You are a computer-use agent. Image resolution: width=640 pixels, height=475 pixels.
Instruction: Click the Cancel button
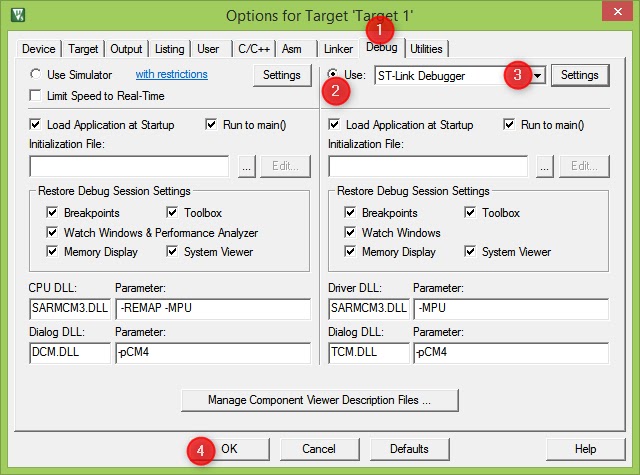(320, 449)
